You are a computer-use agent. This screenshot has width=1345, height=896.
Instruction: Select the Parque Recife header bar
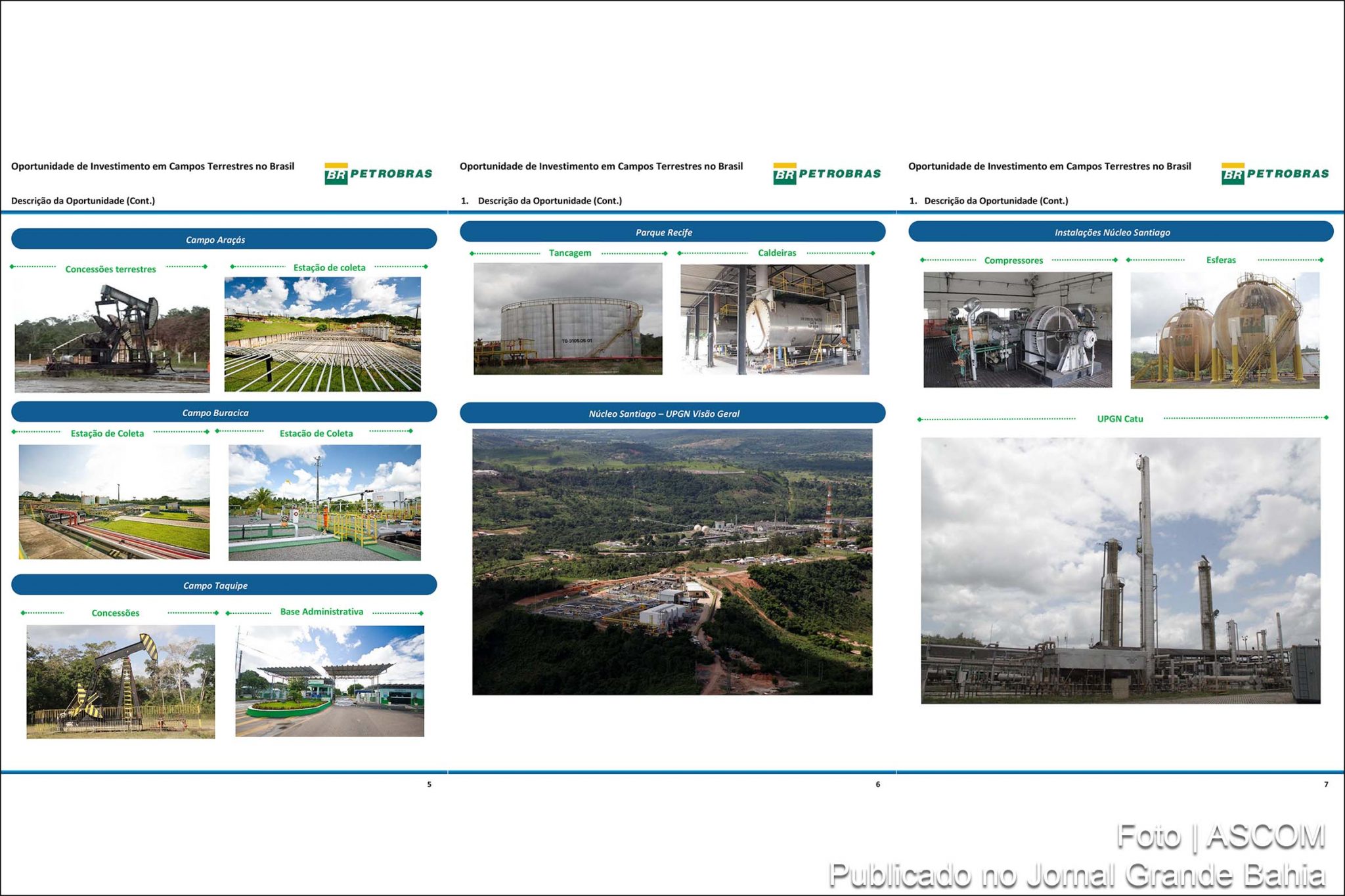point(672,232)
